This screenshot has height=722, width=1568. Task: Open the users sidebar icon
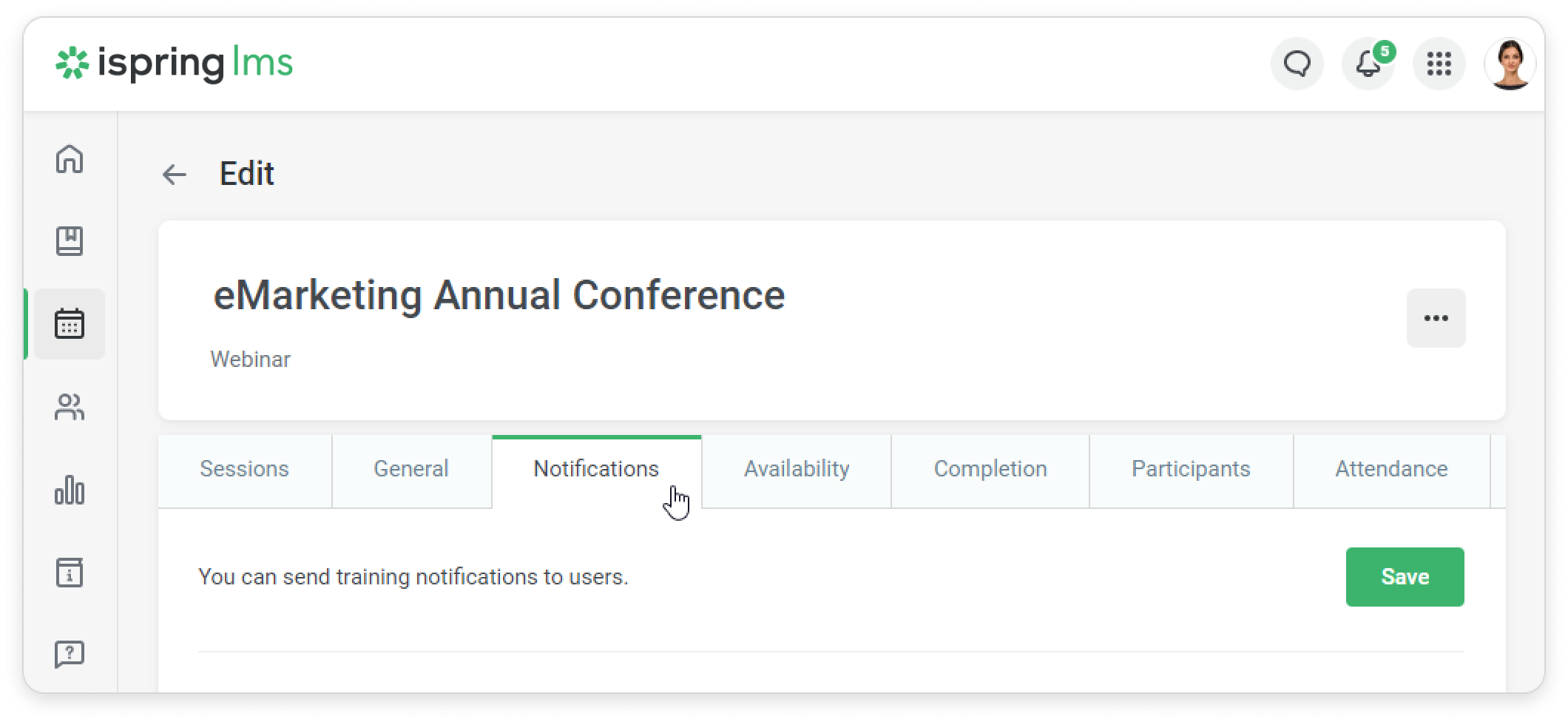coord(70,407)
